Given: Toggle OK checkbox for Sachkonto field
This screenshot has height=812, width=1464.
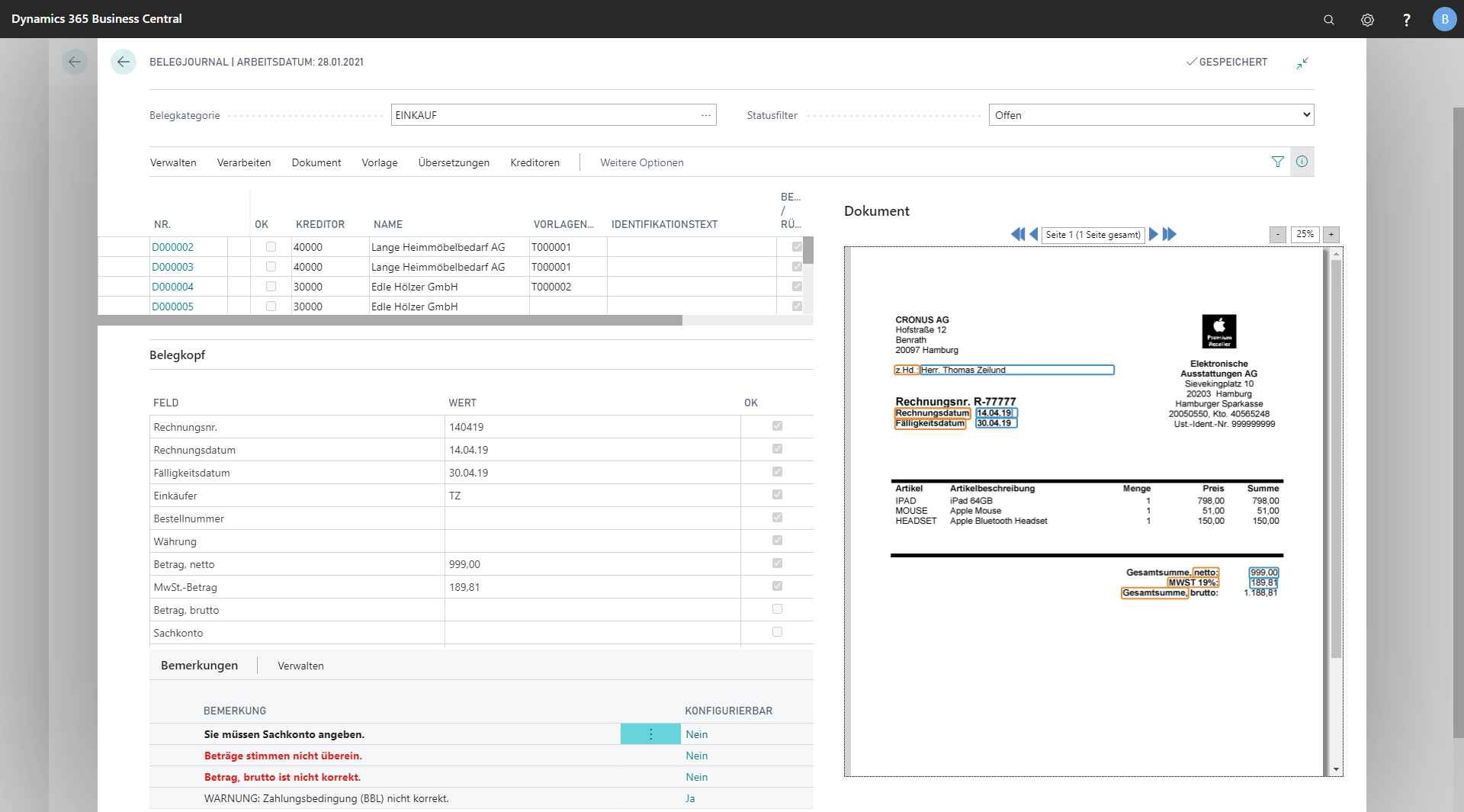Looking at the screenshot, I should pos(777,632).
